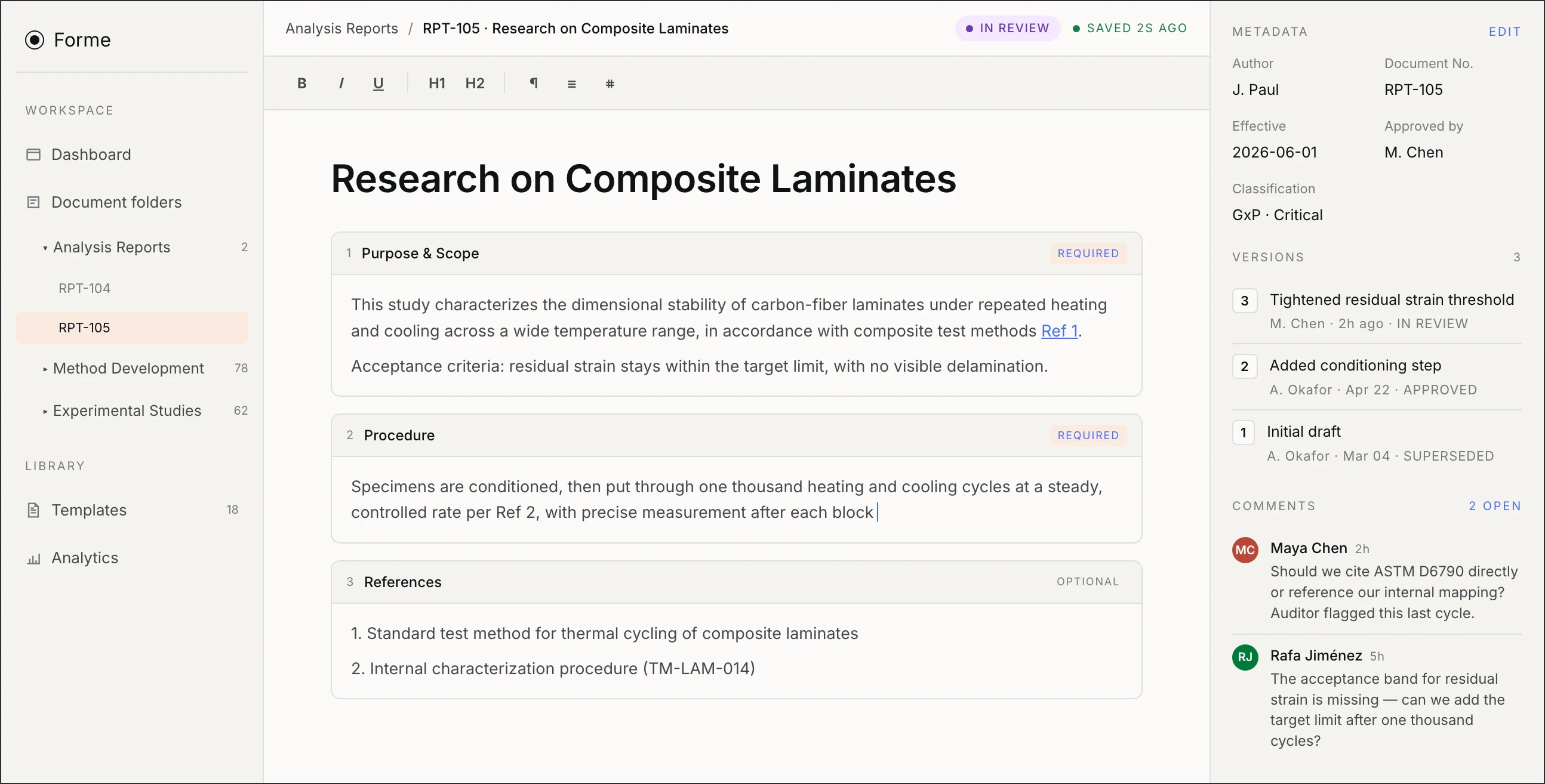Click Classification value GxP · Critical

tap(1277, 215)
